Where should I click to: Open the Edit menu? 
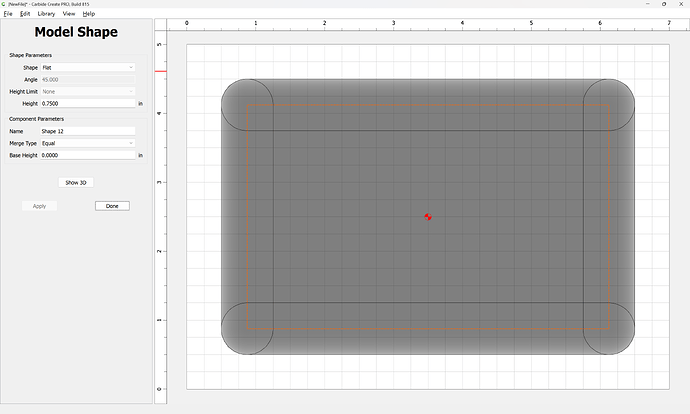point(25,14)
